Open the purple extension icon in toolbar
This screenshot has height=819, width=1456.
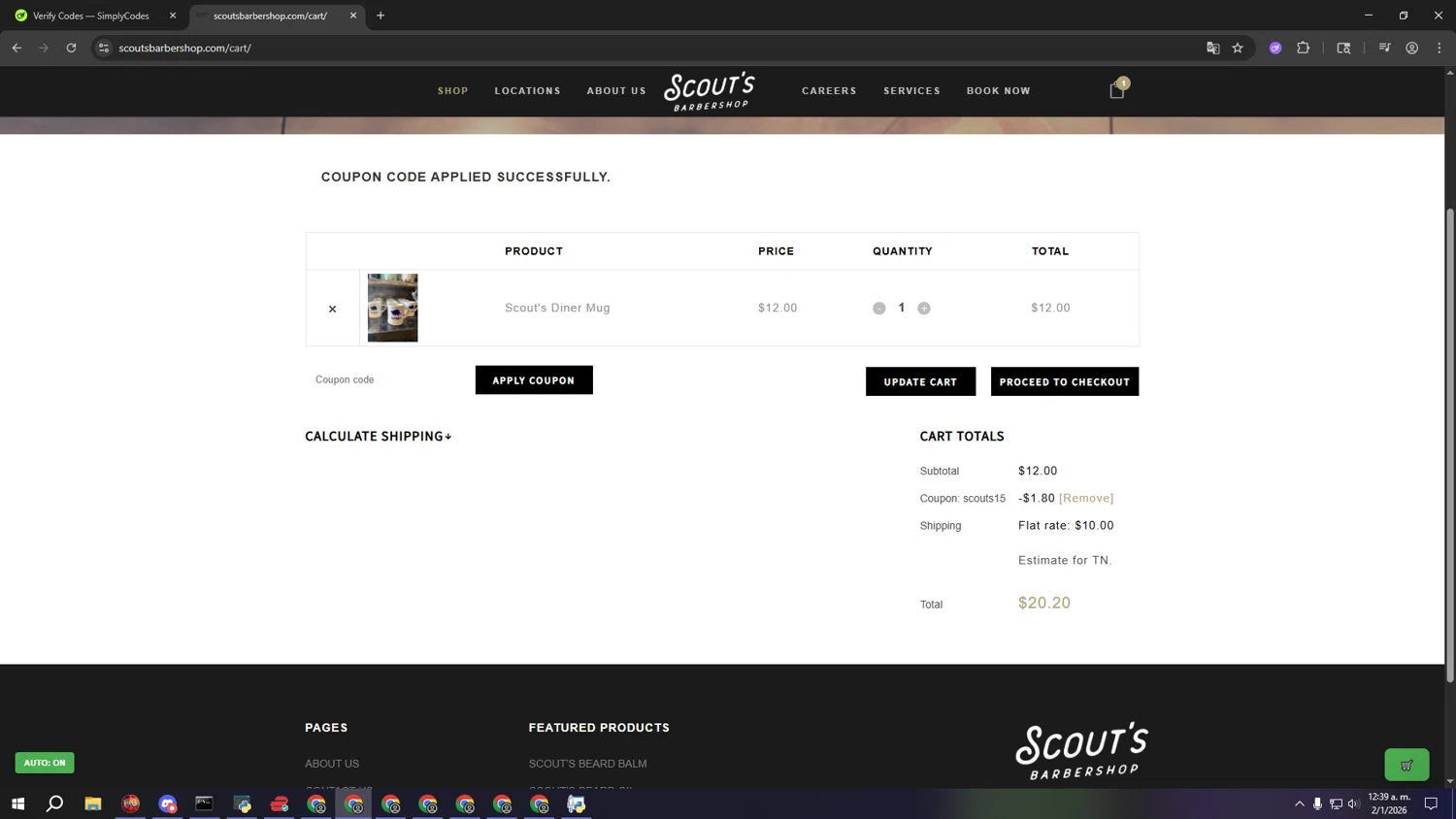1275,48
